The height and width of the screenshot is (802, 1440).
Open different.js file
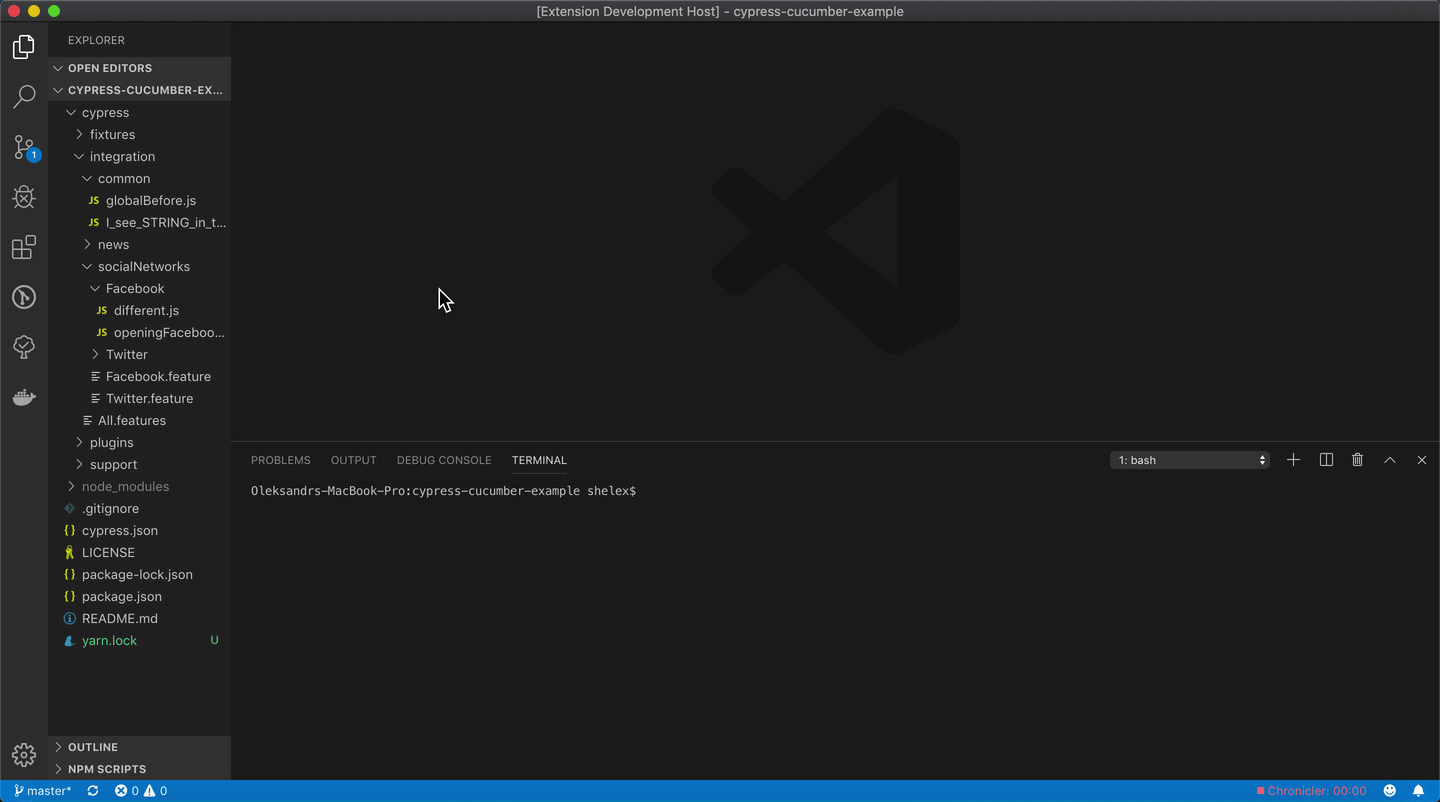pos(140,310)
